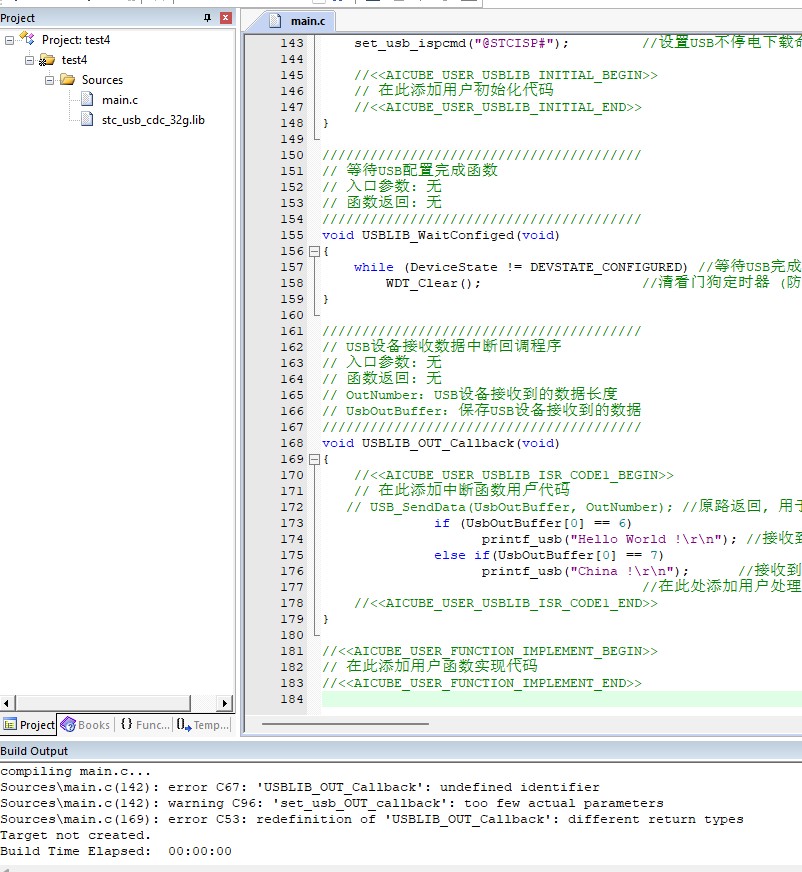Image resolution: width=802 pixels, height=872 pixels.
Task: Click the warning C96 build output line
Action: [332, 803]
